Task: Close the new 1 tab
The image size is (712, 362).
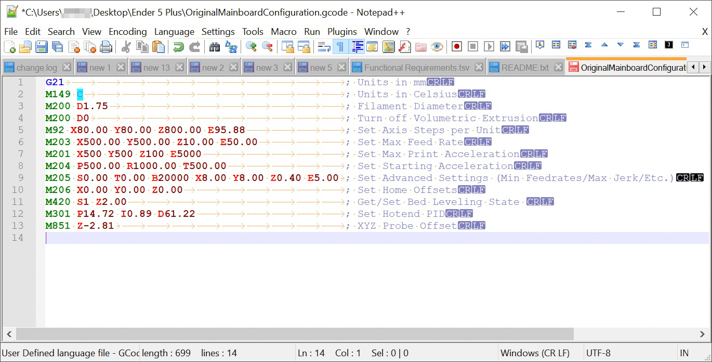Action: [120, 67]
